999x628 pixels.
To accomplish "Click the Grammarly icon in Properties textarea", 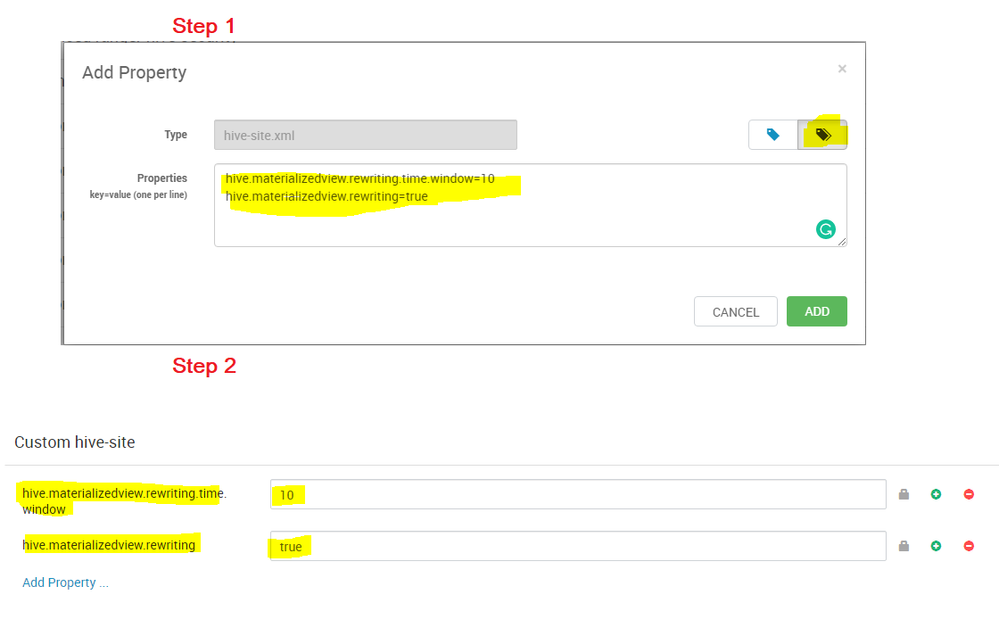I will [826, 229].
